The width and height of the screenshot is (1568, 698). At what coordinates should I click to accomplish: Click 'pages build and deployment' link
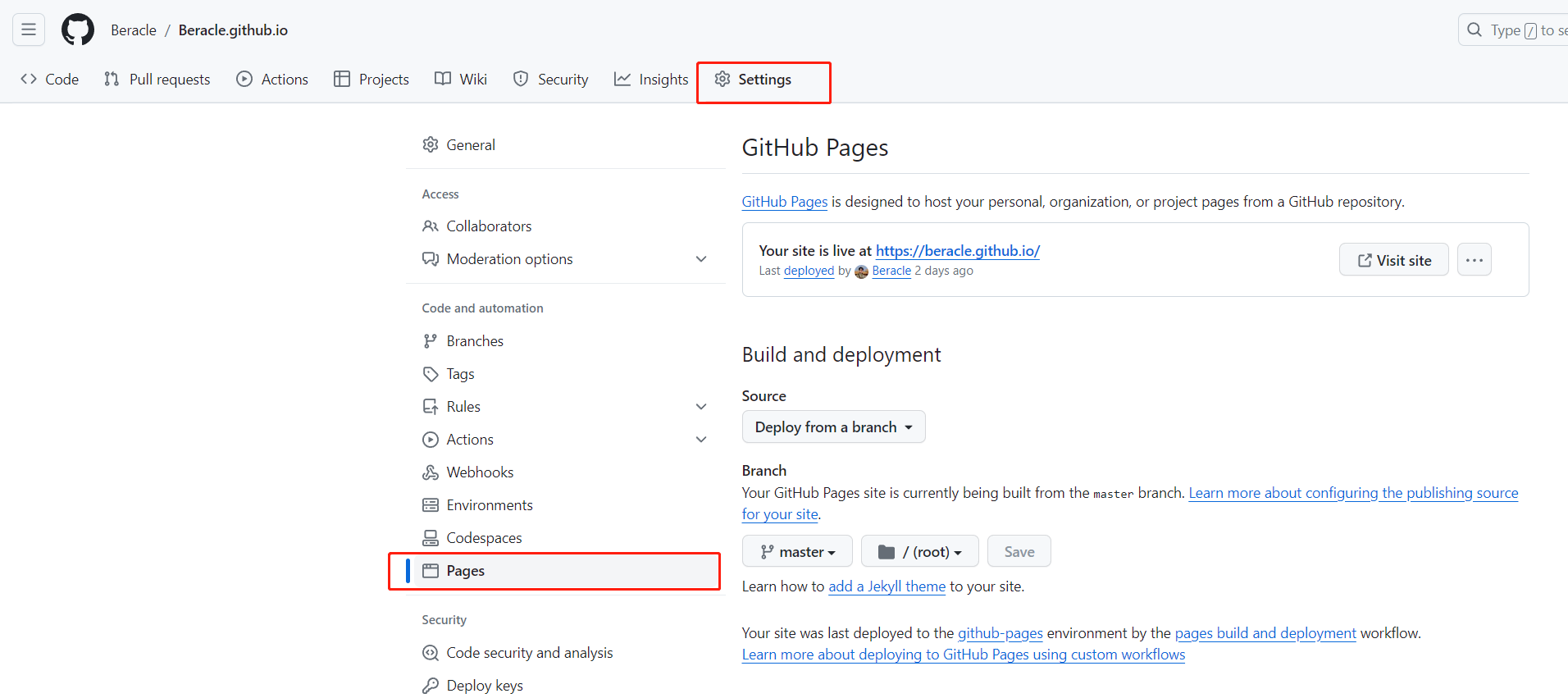click(x=1265, y=633)
